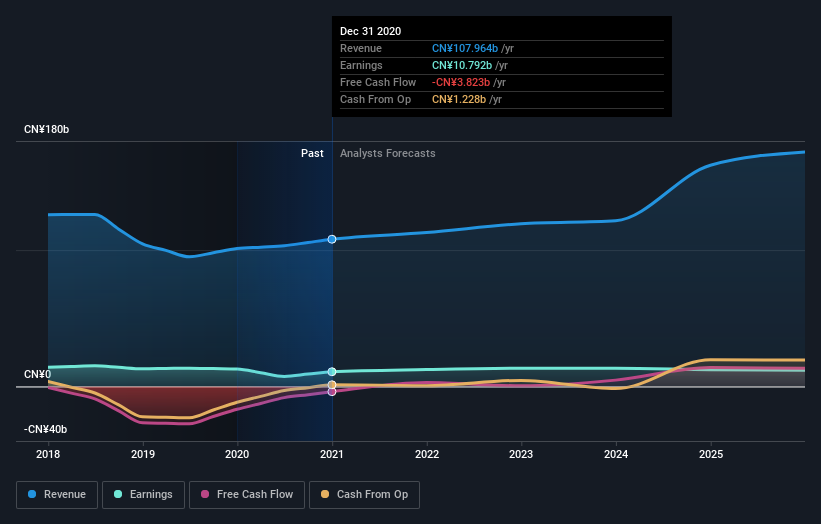Click the Revenue row label in tooltip
This screenshot has height=524, width=821.
tap(361, 48)
